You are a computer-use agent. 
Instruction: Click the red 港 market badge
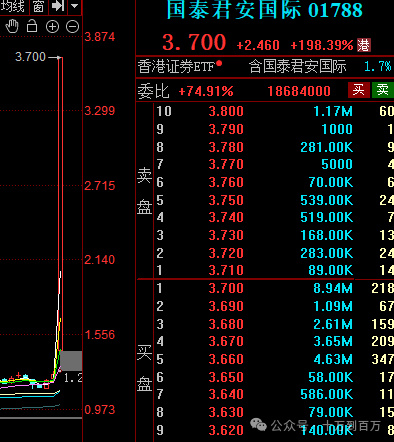364,45
